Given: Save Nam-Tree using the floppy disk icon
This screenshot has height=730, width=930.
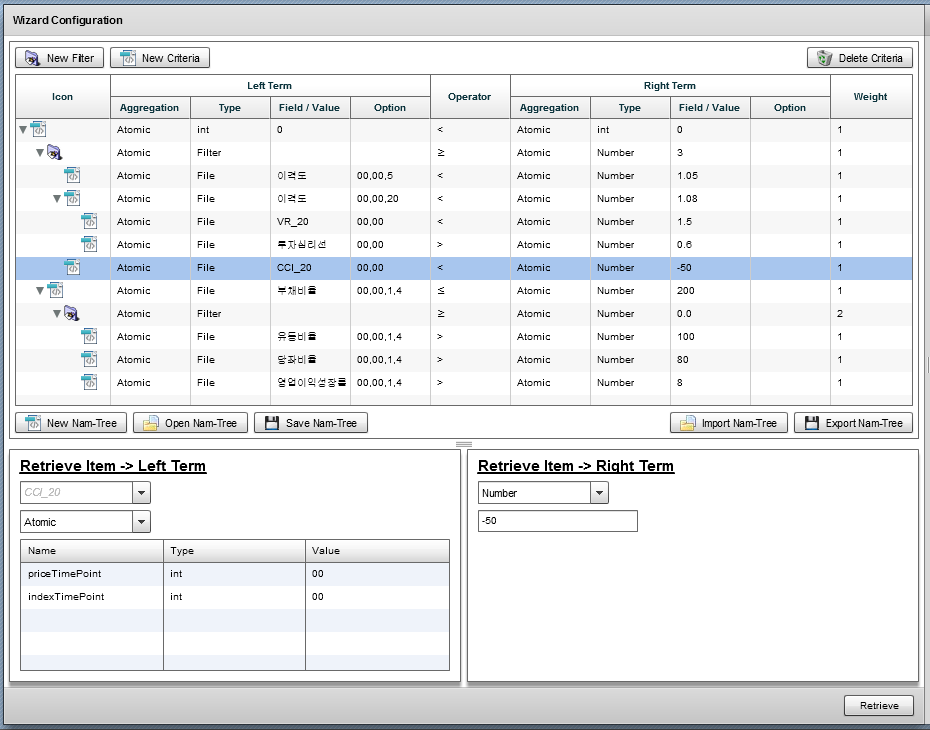Looking at the screenshot, I should 271,423.
